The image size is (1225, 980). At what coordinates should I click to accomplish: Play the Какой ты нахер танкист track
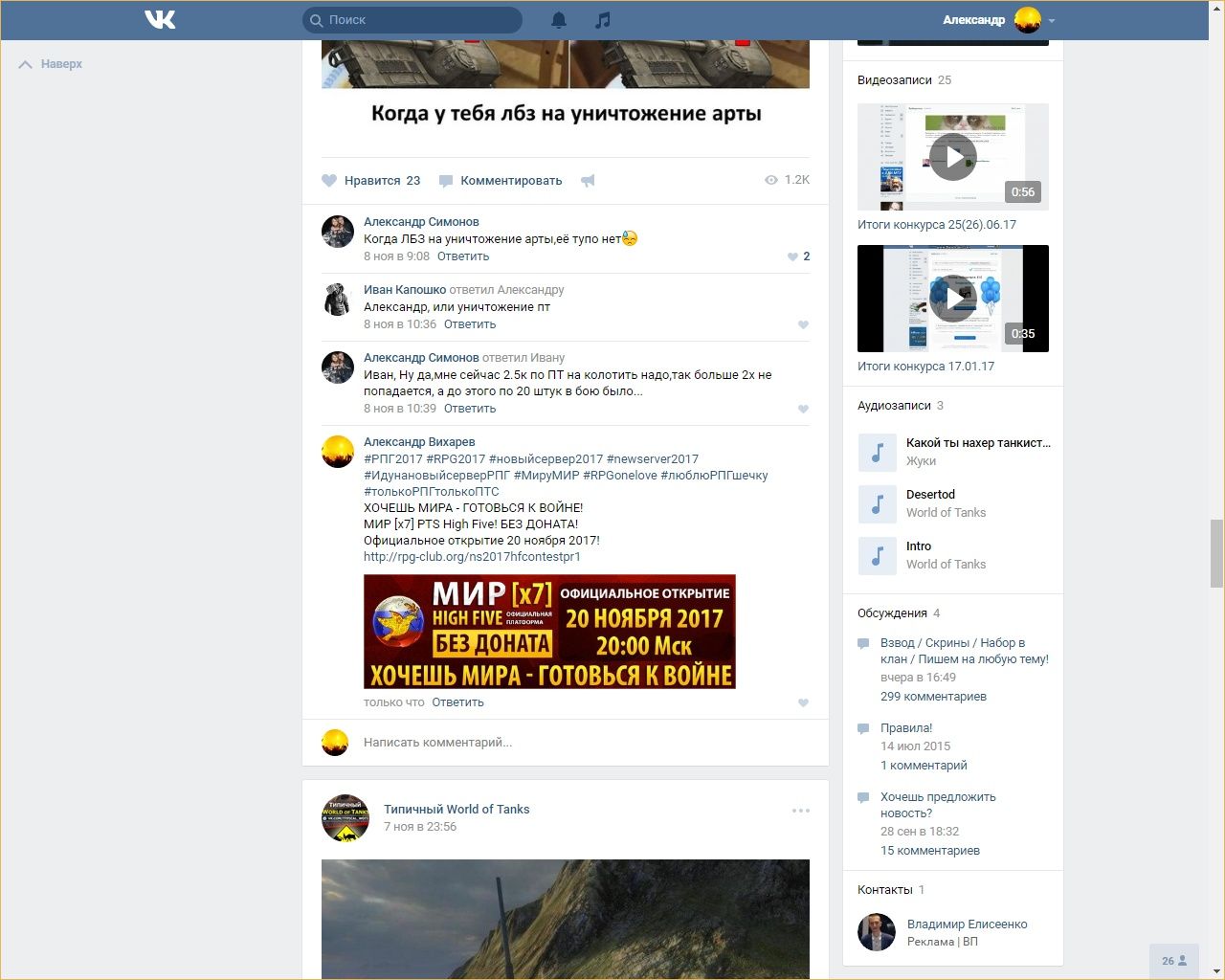click(878, 453)
